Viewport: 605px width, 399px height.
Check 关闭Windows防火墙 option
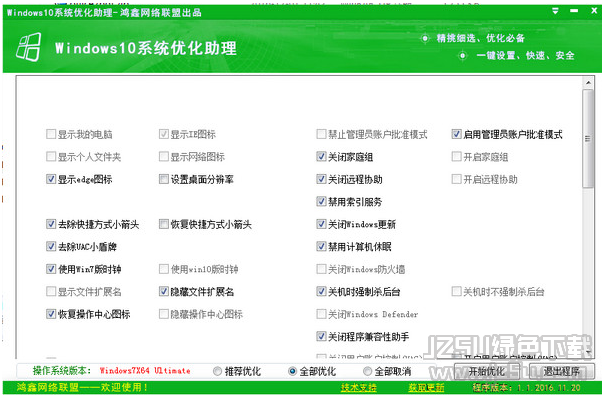point(321,269)
